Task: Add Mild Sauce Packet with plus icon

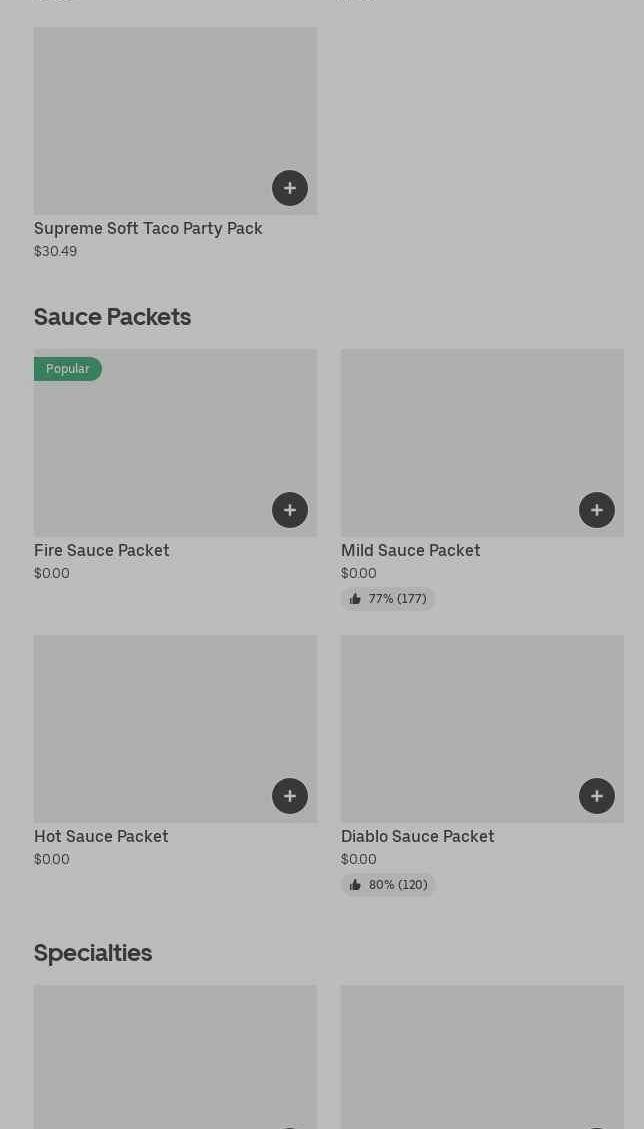Action: click(597, 510)
